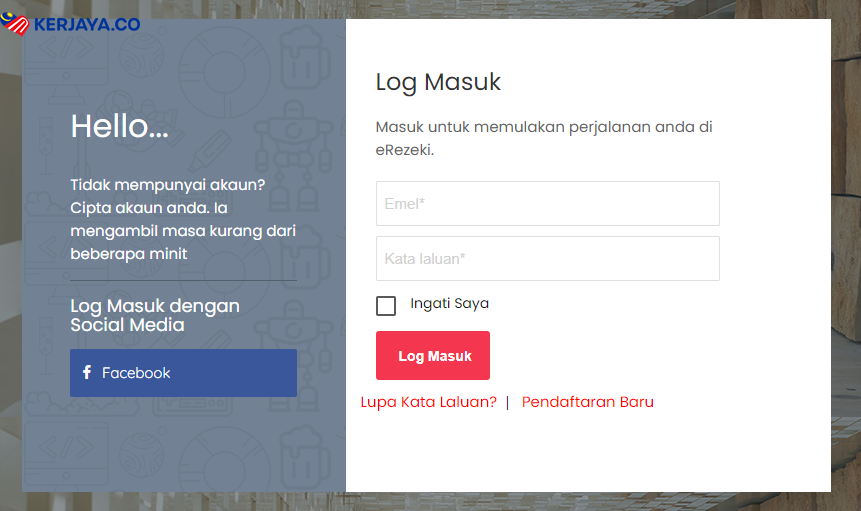Open the Lupa Kata Laluan? link

(x=428, y=402)
